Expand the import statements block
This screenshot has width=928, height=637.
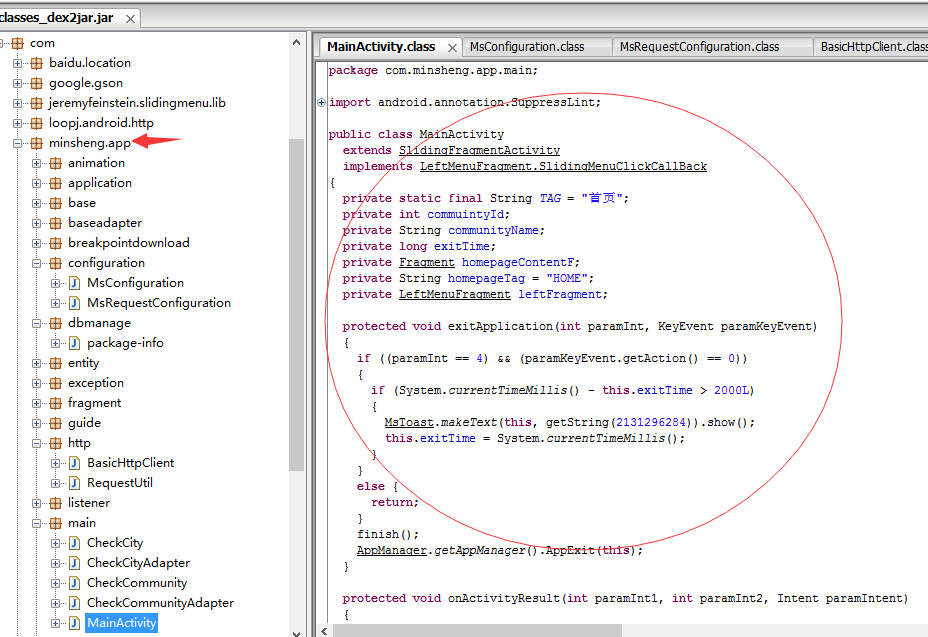pyautogui.click(x=321, y=102)
